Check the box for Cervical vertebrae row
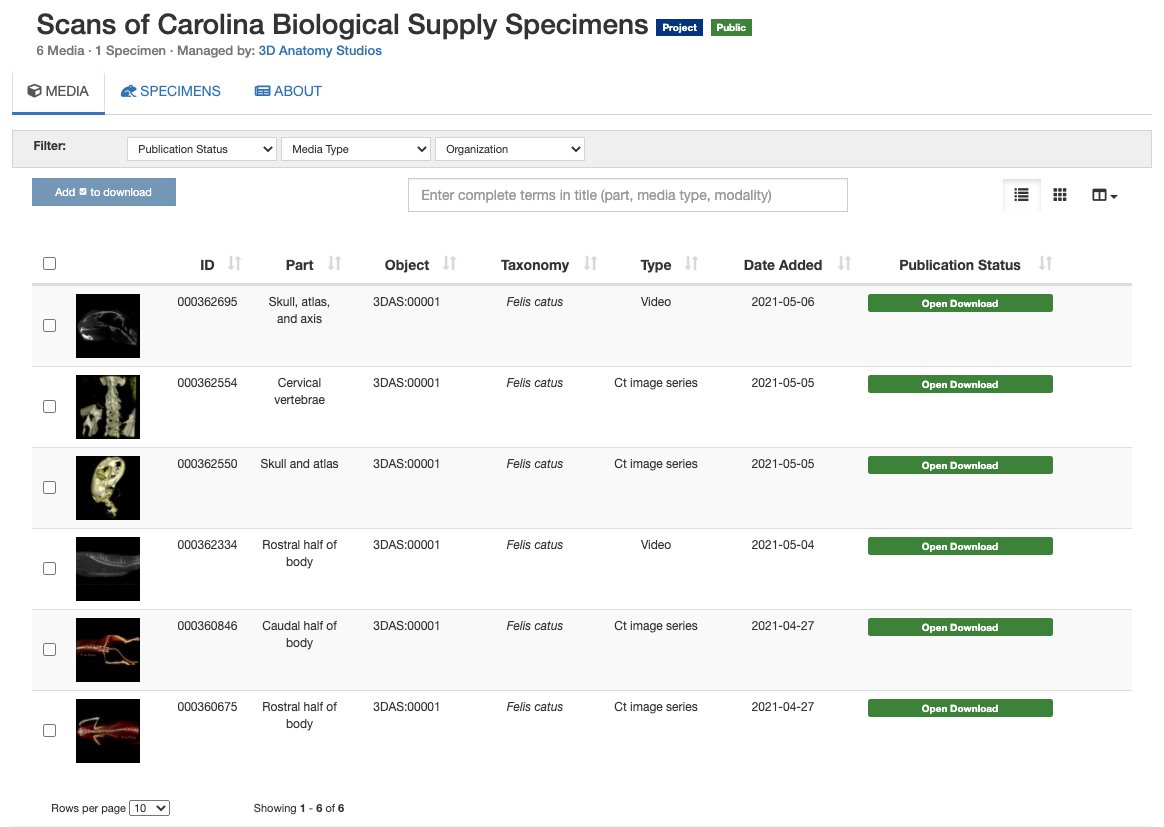 [50, 406]
